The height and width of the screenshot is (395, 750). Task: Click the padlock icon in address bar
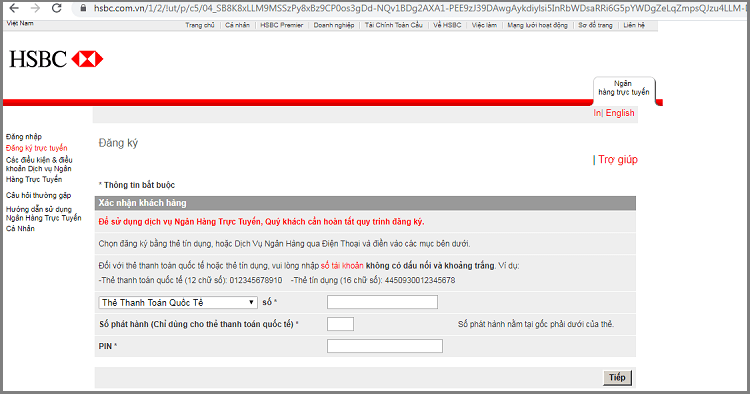coord(83,8)
